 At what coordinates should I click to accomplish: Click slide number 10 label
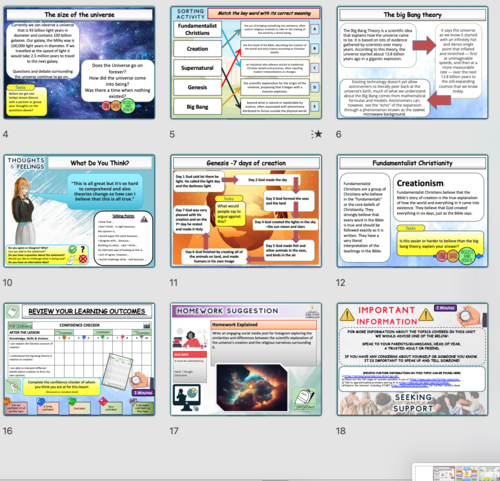click(x=7, y=283)
